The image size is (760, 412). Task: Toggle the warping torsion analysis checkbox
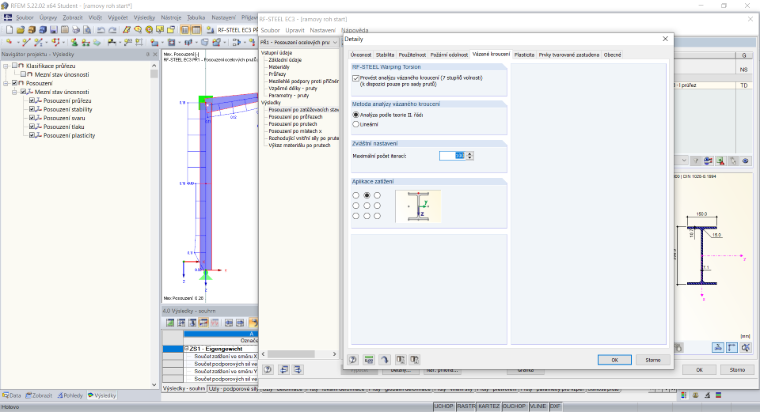356,78
